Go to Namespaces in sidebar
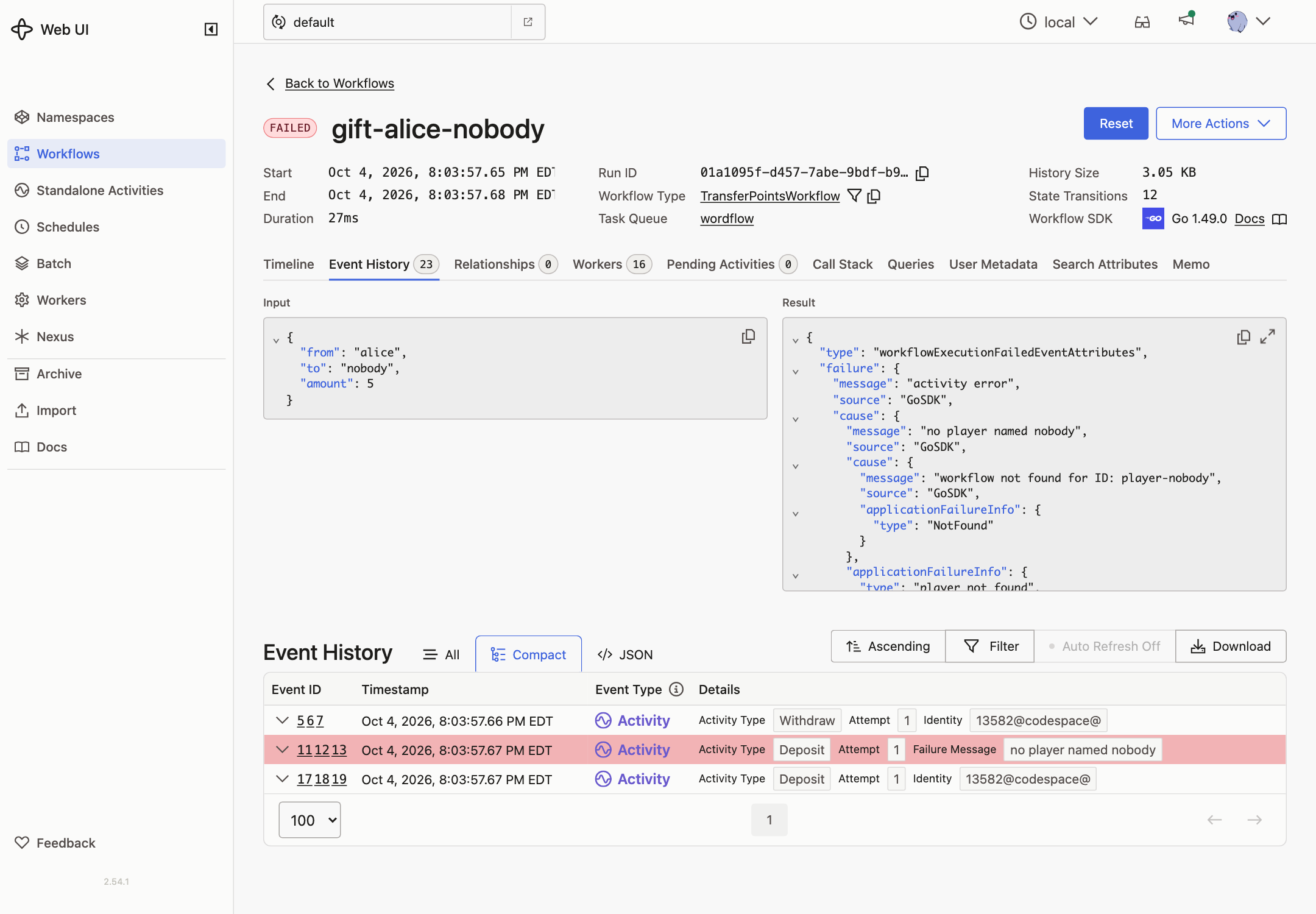Viewport: 1316px width, 914px height. (x=116, y=117)
